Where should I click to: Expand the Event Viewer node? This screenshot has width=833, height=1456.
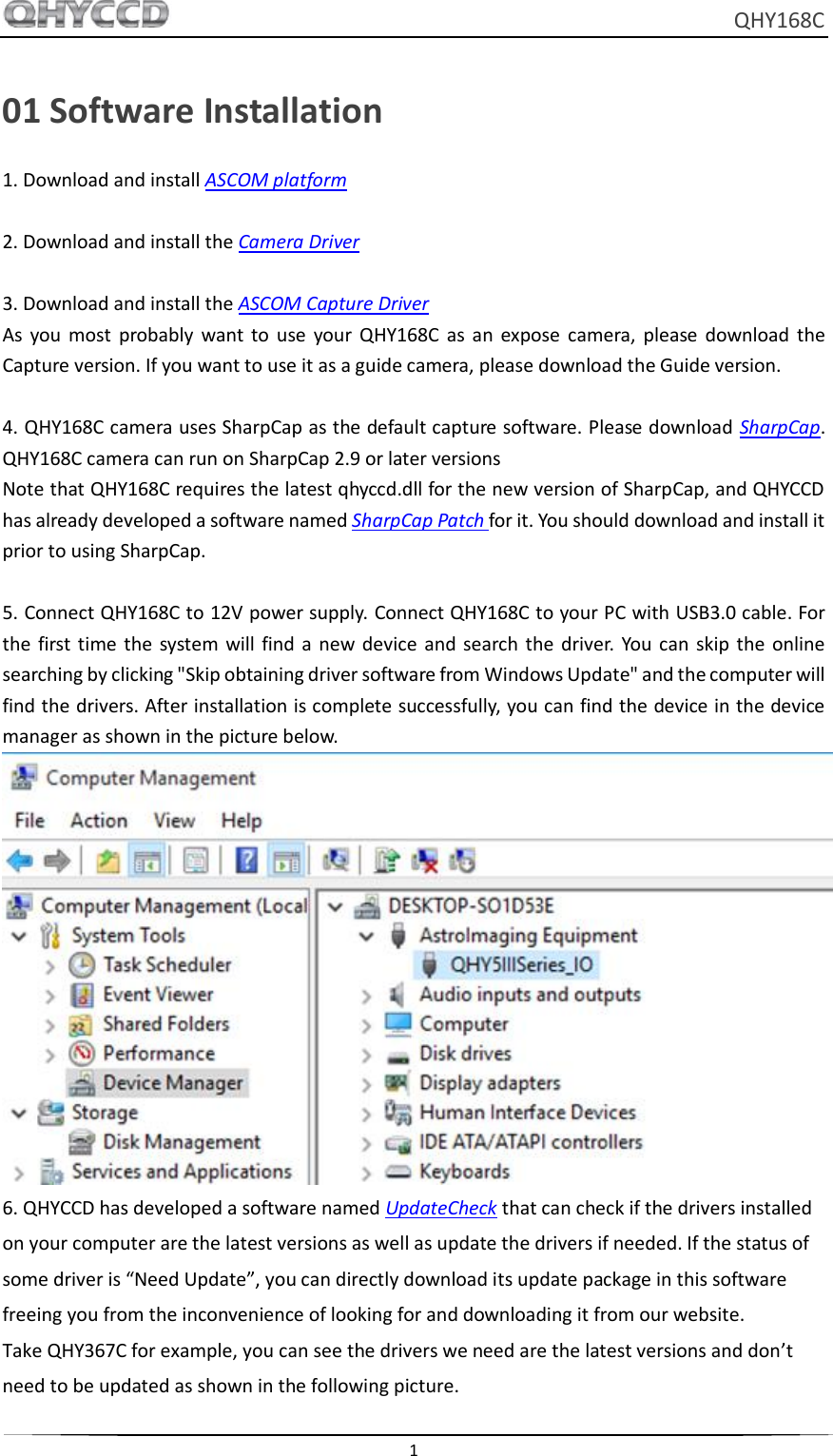click(x=50, y=996)
